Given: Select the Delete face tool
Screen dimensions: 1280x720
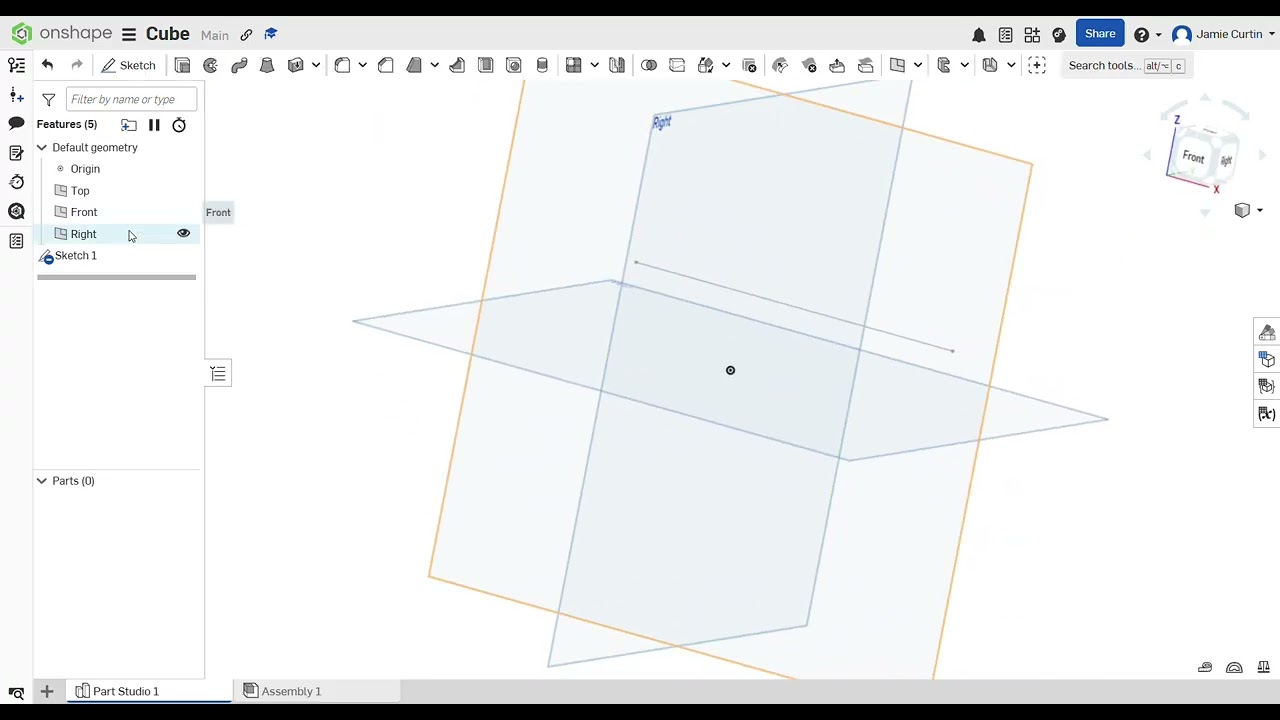Looking at the screenshot, I should 809,65.
